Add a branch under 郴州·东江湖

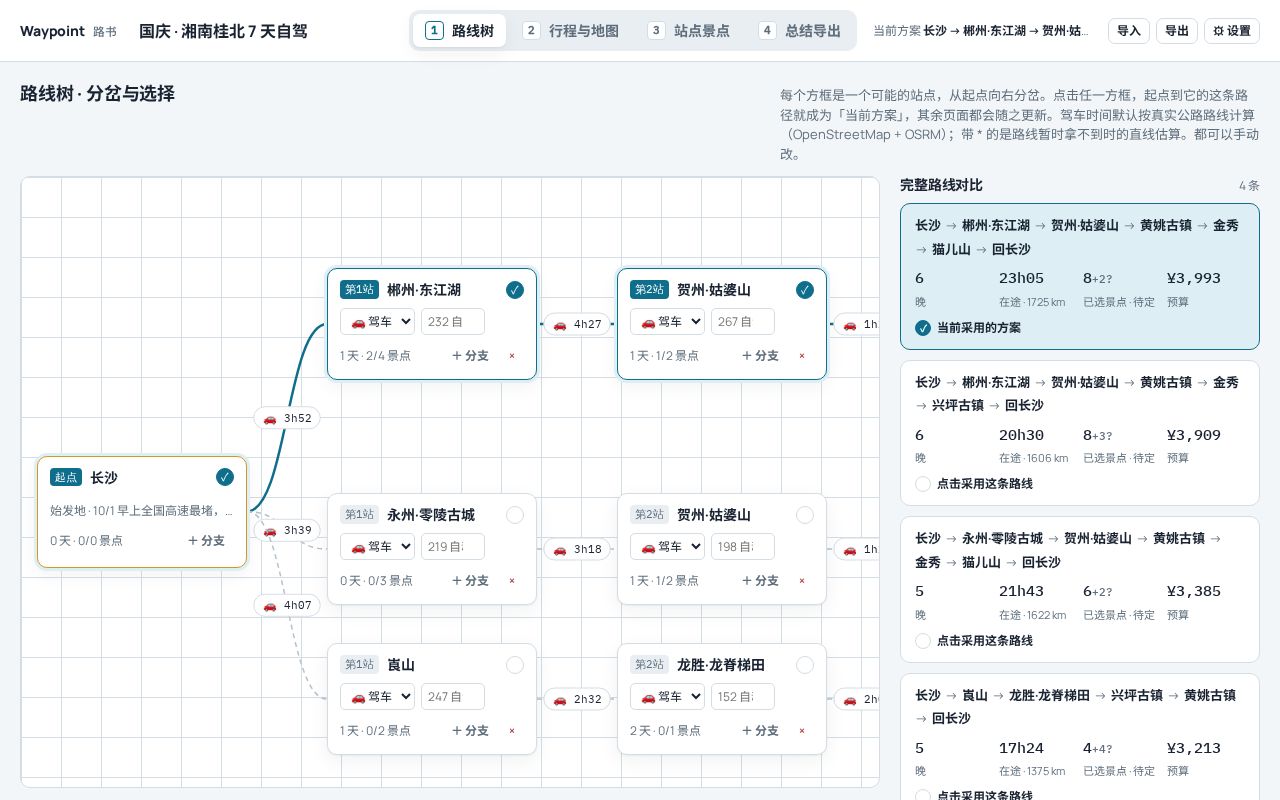[470, 356]
